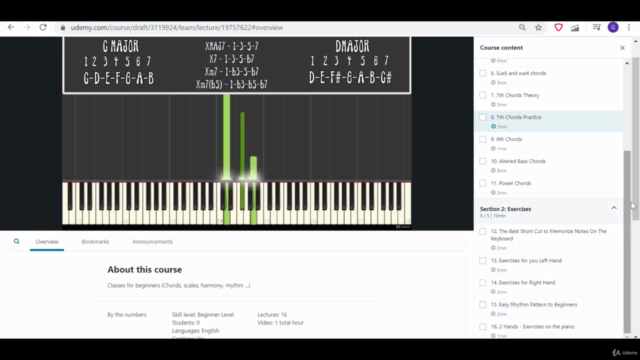Bookmark this page with the star icon
Viewport: 640px width, 360px height.
(x=538, y=27)
